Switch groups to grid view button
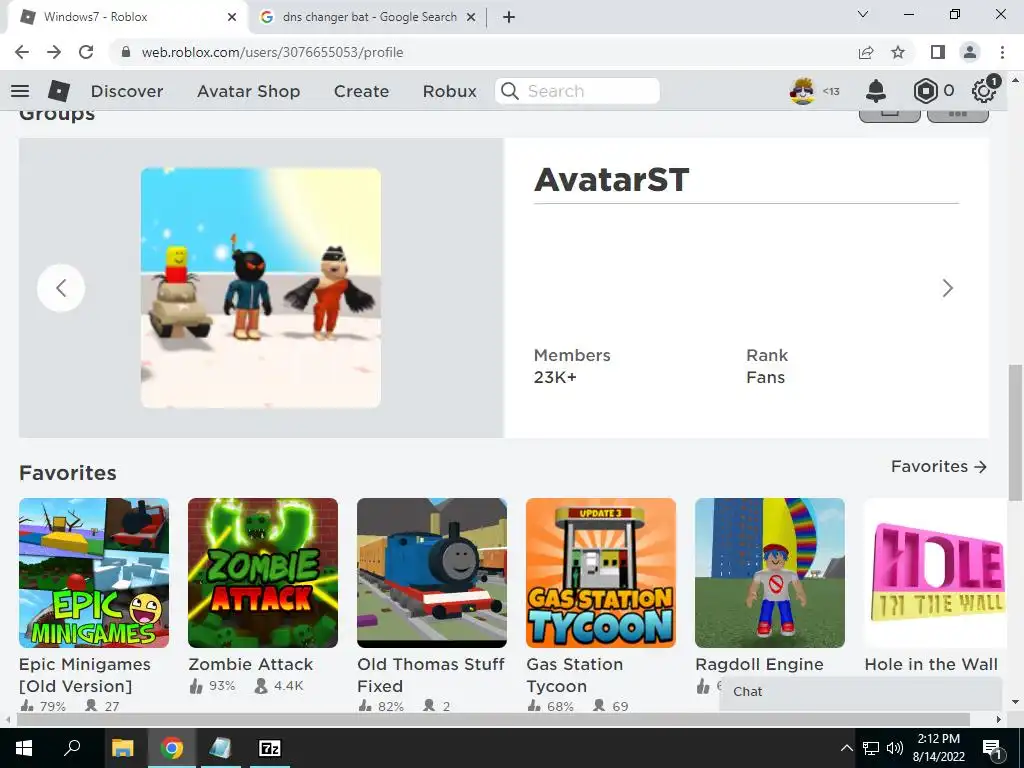The height and width of the screenshot is (768, 1024). tap(957, 116)
